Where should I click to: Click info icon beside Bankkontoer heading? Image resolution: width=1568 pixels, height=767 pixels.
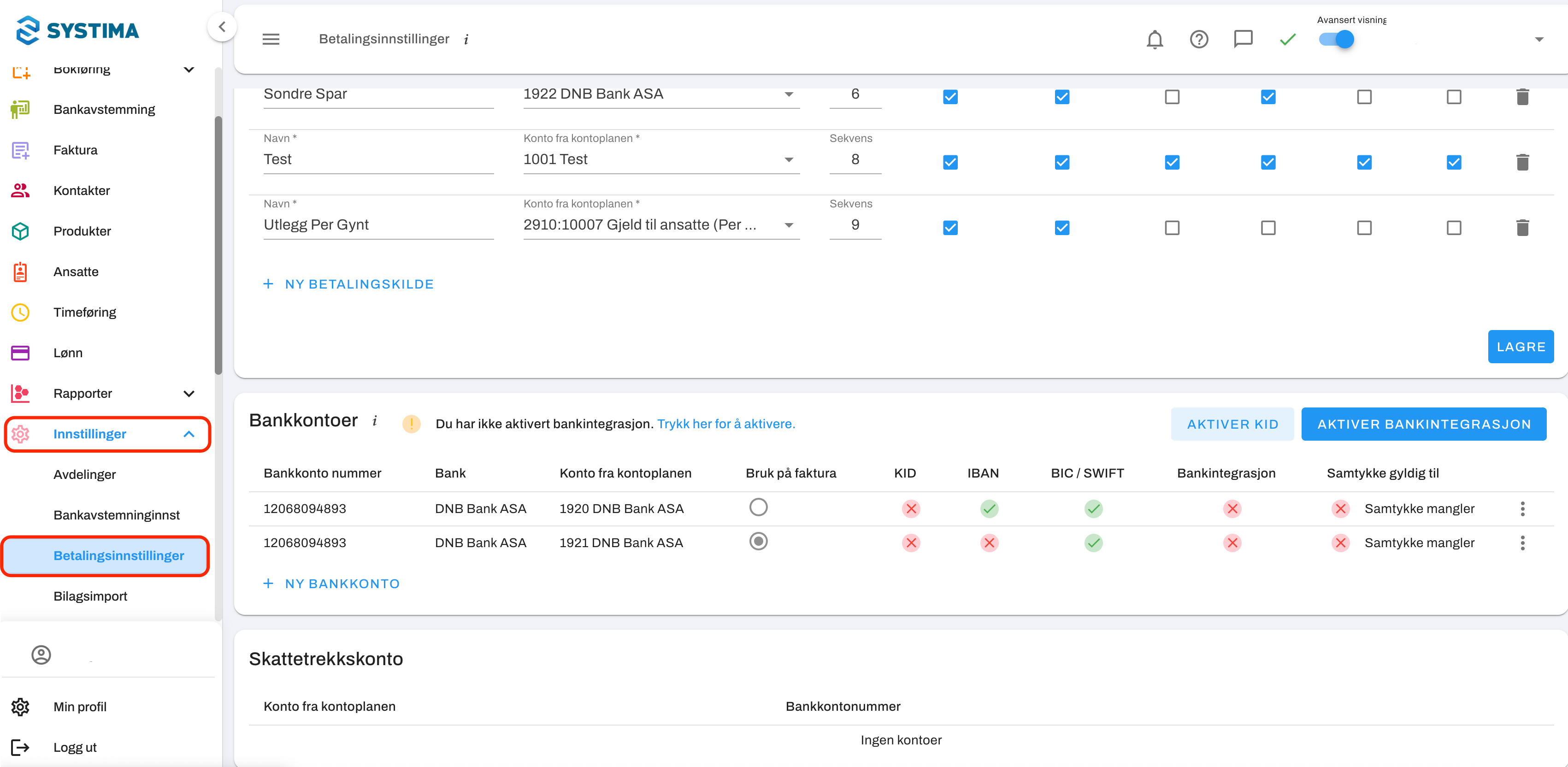375,421
